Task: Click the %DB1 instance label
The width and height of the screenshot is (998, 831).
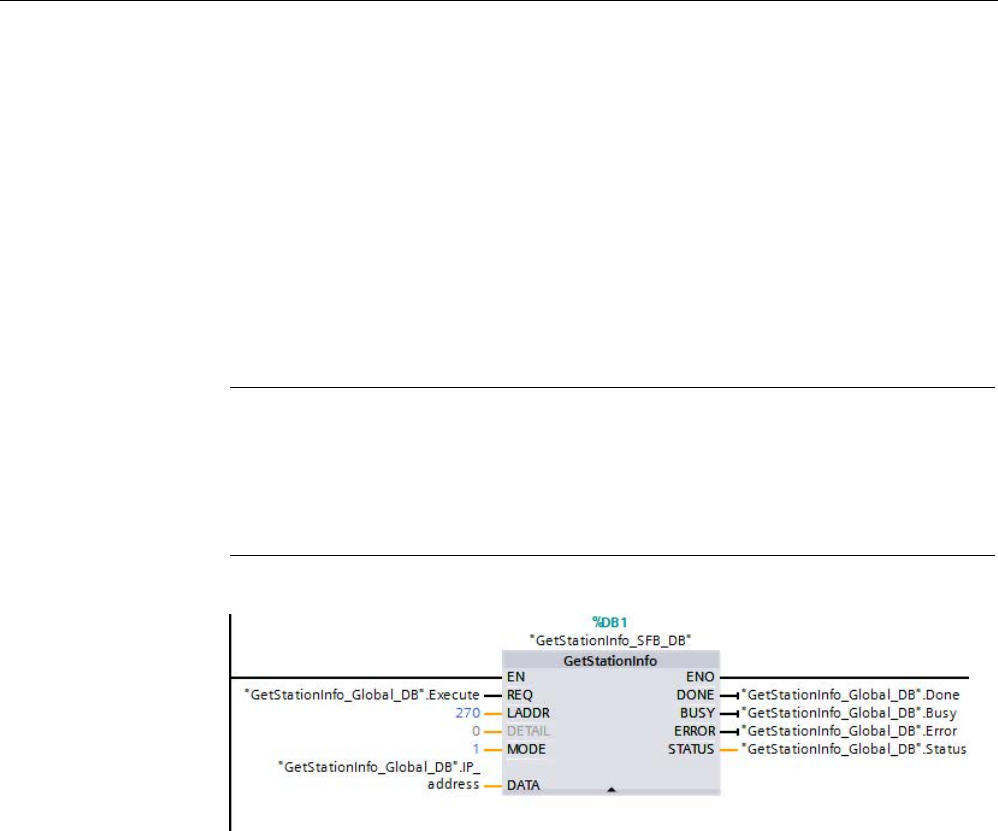Action: tap(610, 622)
